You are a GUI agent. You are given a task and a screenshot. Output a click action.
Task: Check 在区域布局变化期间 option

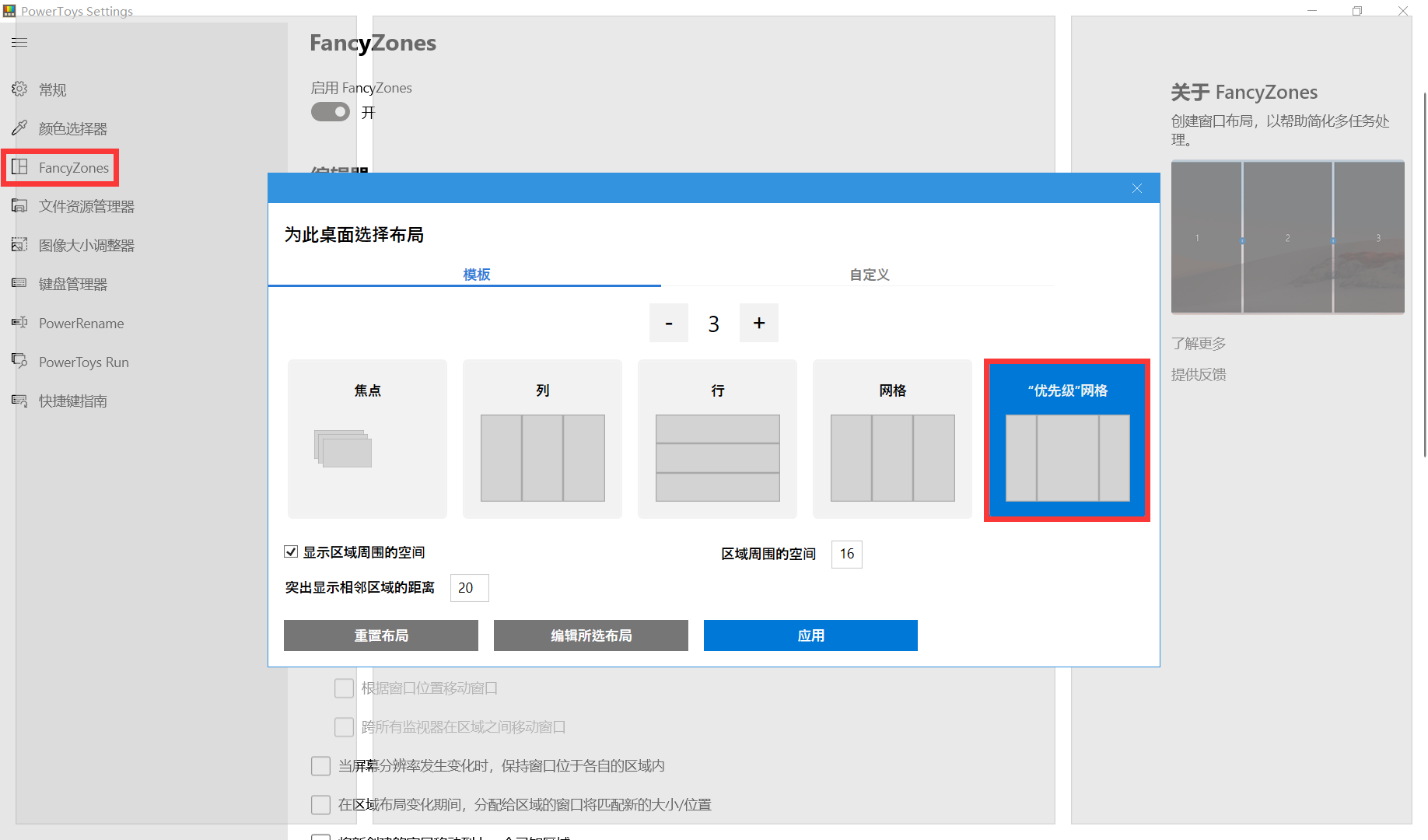[320, 805]
